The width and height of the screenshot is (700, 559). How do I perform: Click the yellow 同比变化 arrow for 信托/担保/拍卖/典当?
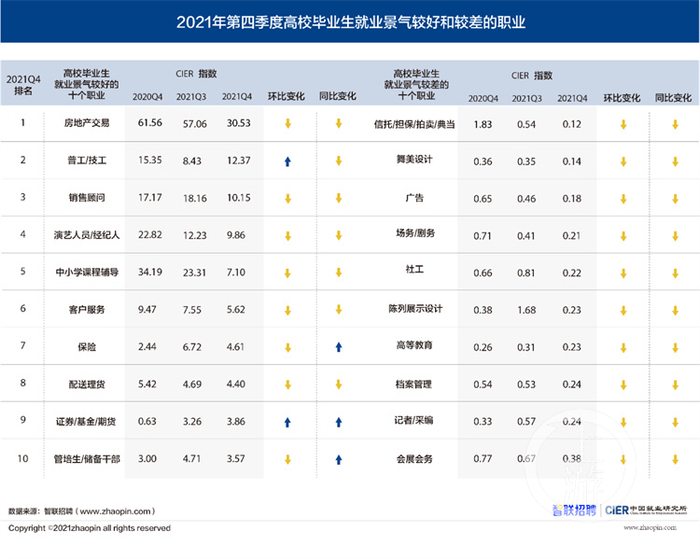[x=675, y=125]
